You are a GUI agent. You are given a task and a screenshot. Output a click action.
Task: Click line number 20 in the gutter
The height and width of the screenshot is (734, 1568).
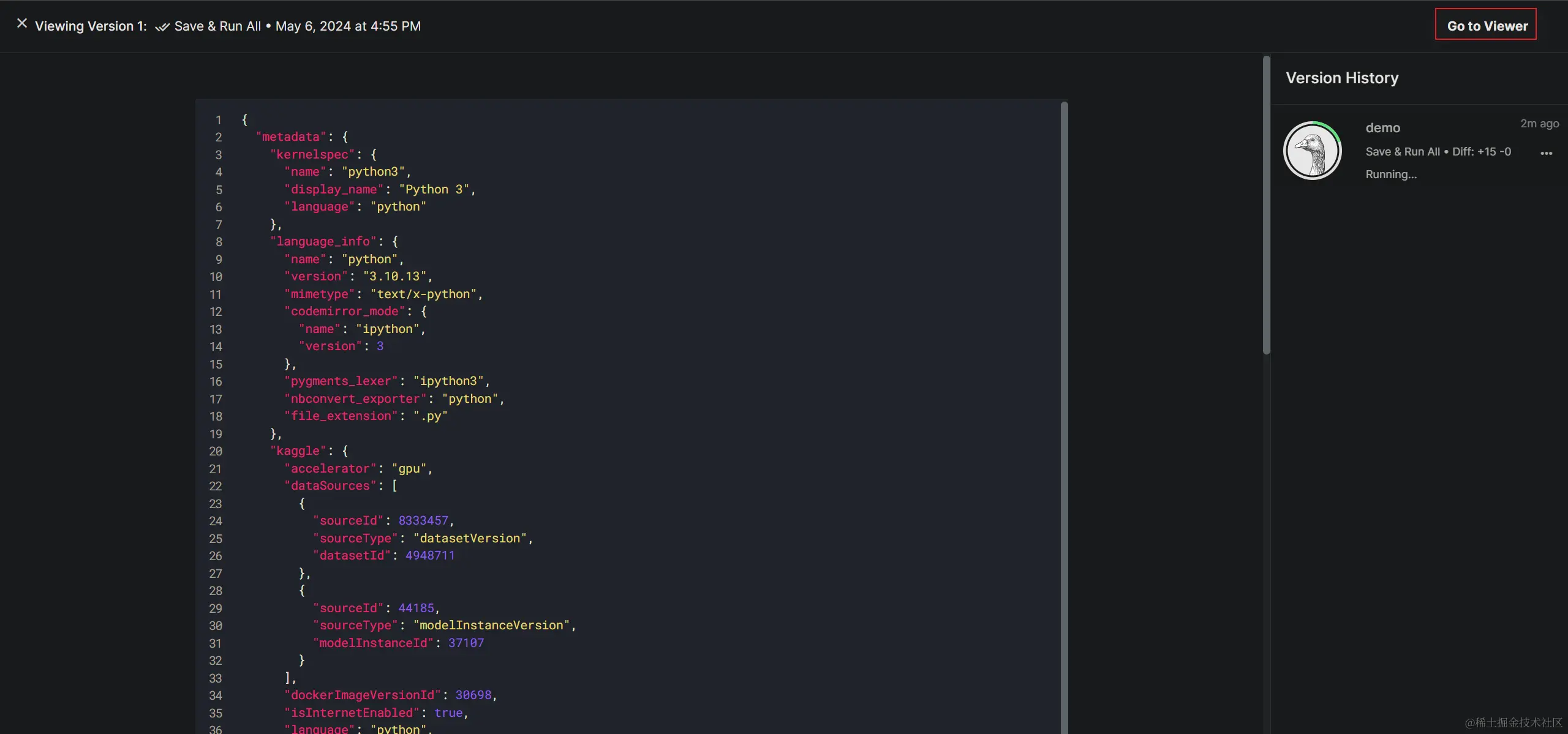coord(216,451)
